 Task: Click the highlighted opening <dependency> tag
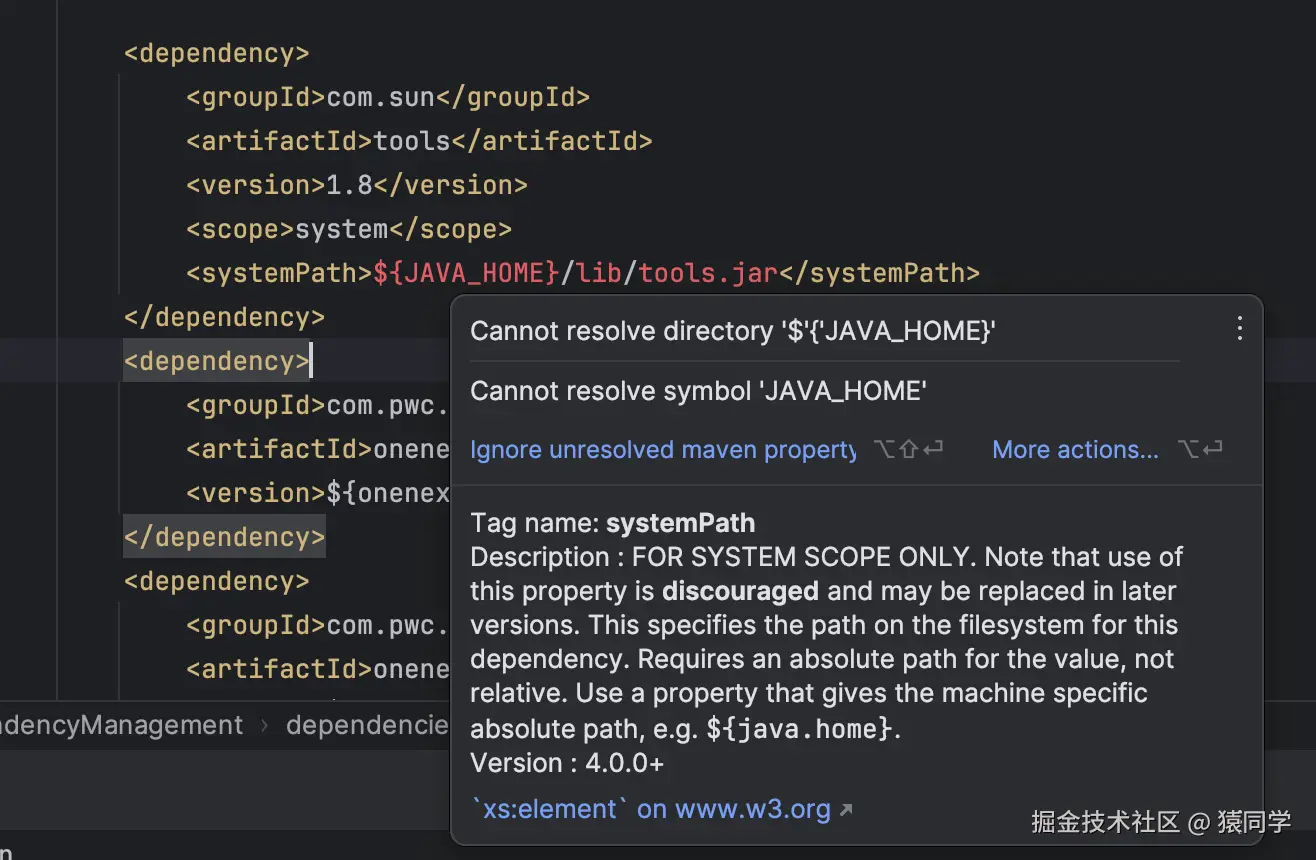pos(216,361)
